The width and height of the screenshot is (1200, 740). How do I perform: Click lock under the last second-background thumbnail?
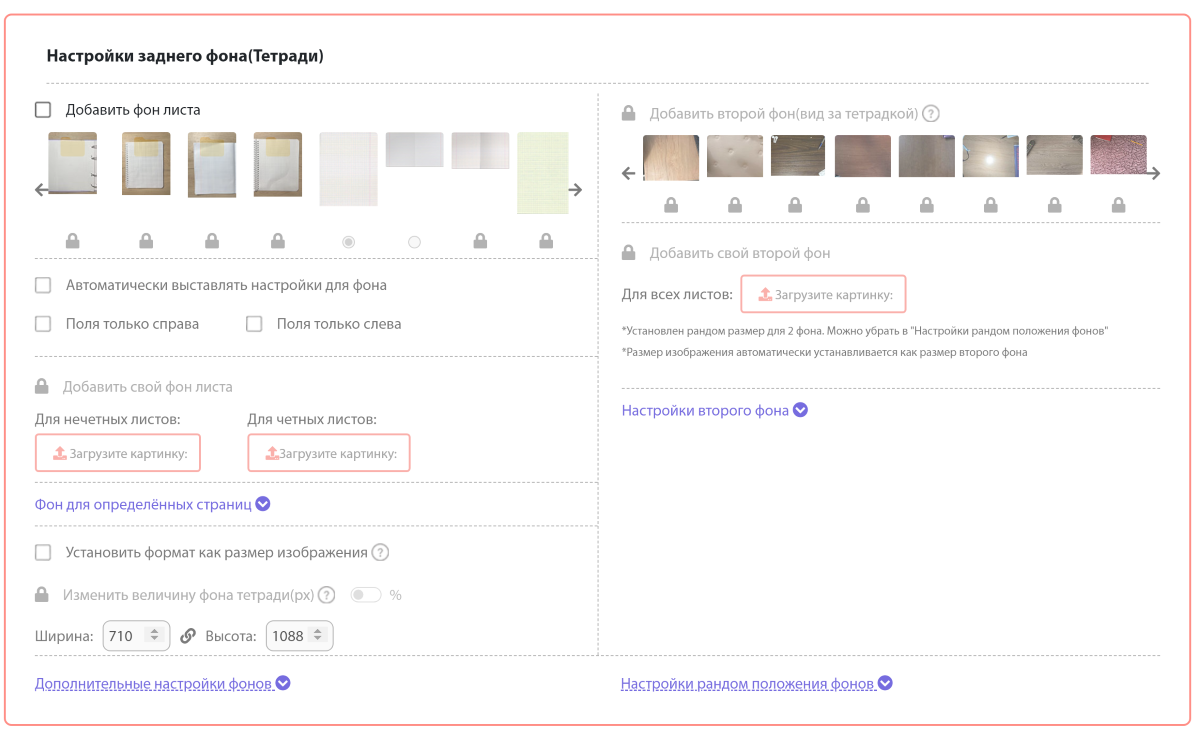coord(1118,206)
